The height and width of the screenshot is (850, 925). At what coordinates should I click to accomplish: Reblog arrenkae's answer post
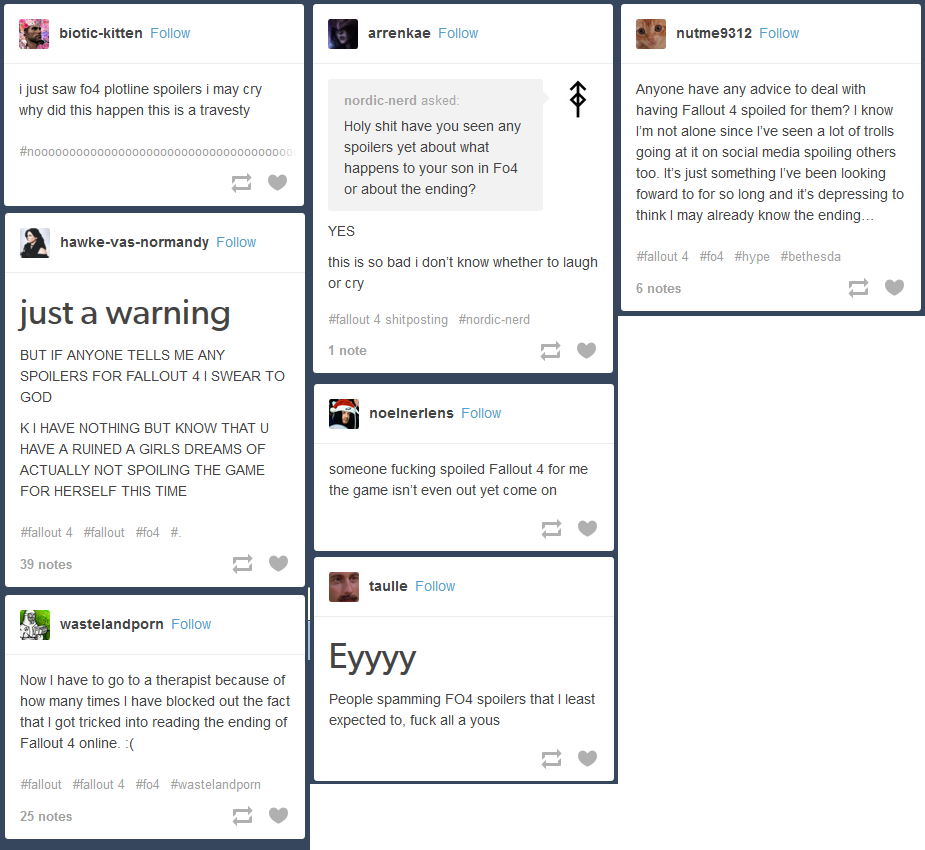[550, 351]
